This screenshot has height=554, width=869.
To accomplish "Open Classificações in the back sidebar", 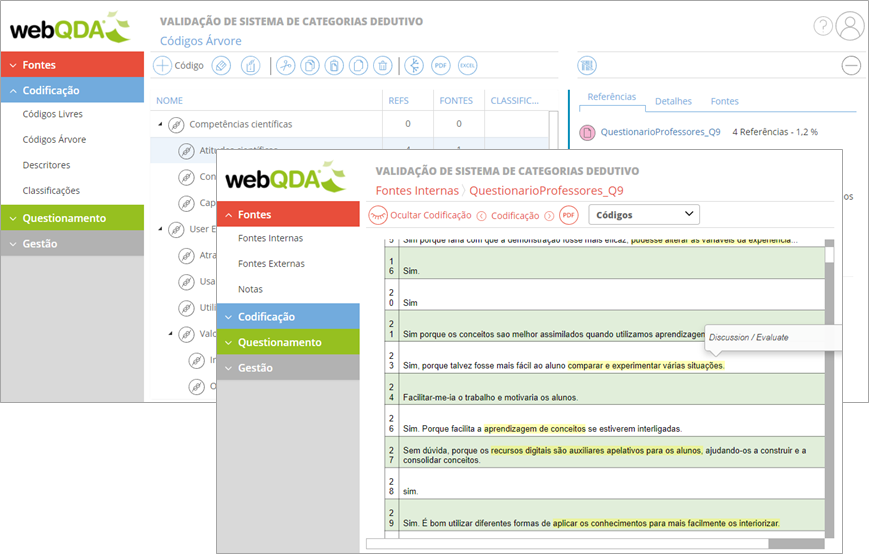I will [x=51, y=191].
